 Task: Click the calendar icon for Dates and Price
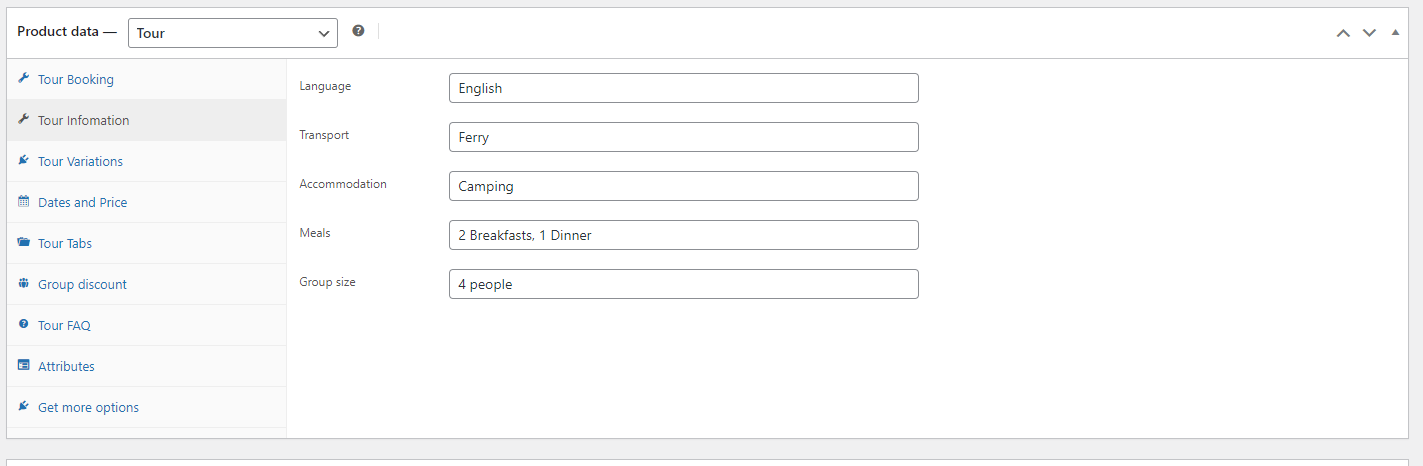pos(24,202)
